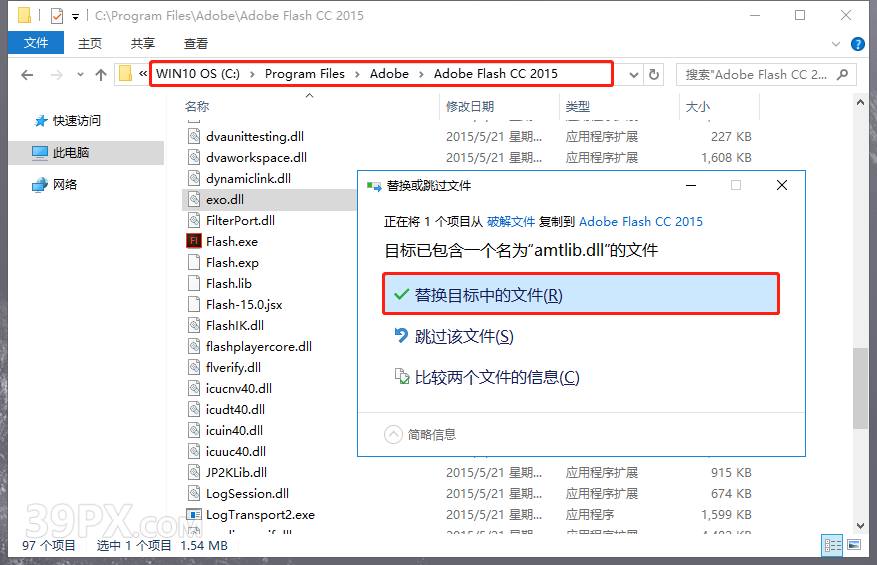
Task: Select the icuuc40.dll file icon
Action: [194, 451]
